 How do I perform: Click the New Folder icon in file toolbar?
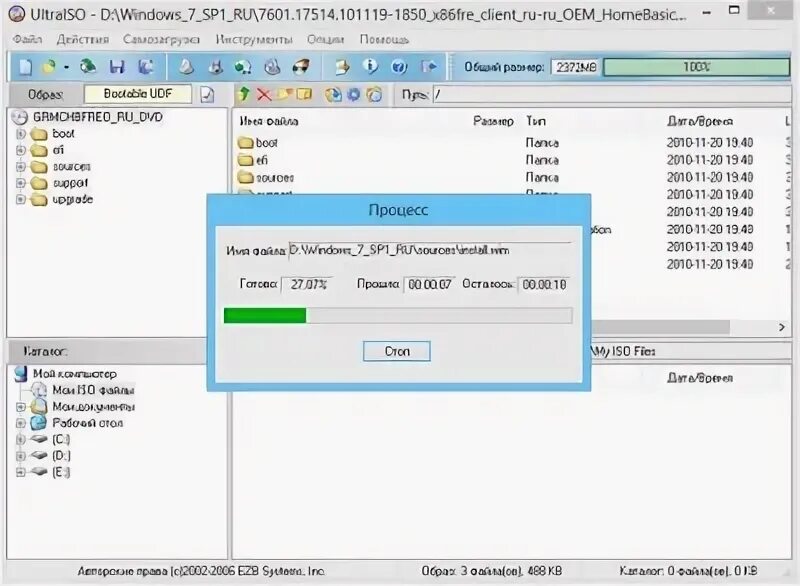(x=284, y=94)
